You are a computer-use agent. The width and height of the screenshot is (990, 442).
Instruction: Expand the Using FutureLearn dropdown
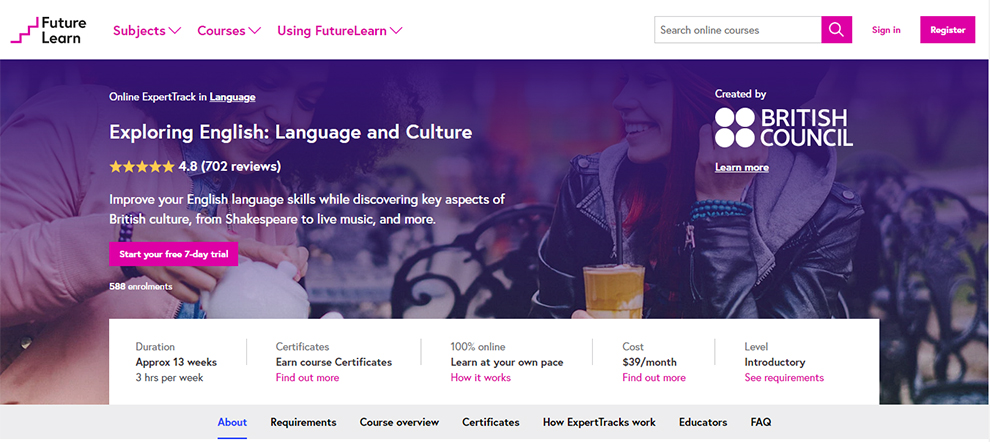tap(340, 30)
